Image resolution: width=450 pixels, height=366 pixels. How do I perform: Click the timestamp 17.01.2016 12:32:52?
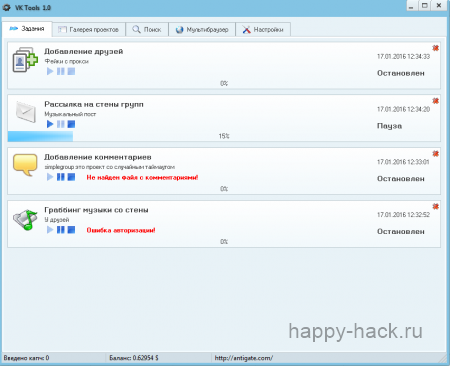403,215
